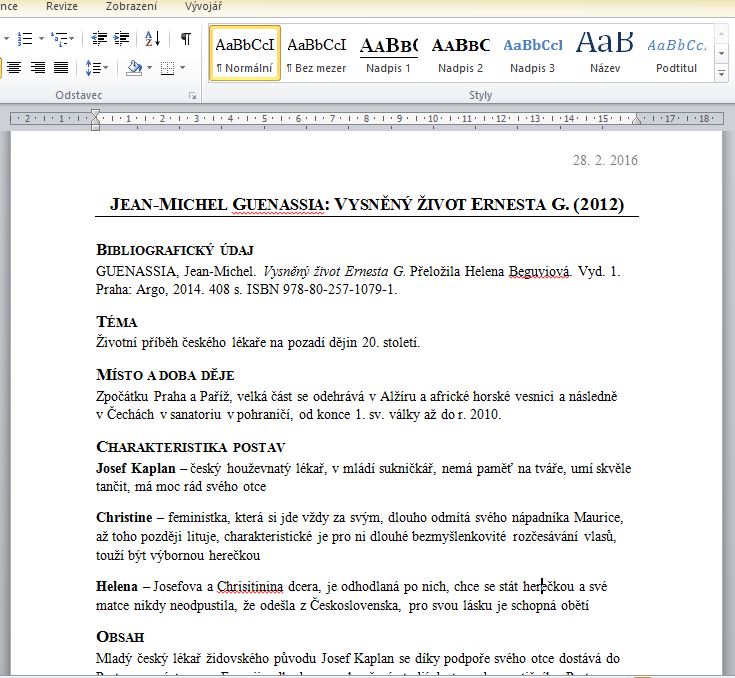This screenshot has height=678, width=735.
Task: Click the heading Charakteristika postav
Action: (191, 447)
